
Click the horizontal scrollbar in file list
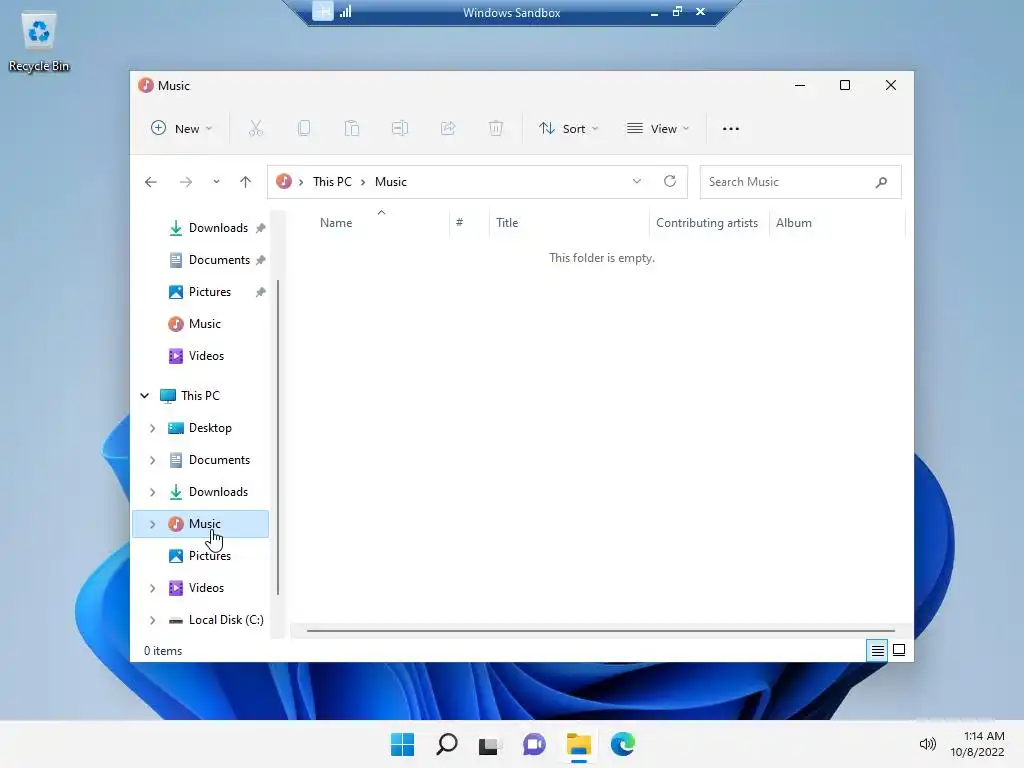click(x=601, y=631)
